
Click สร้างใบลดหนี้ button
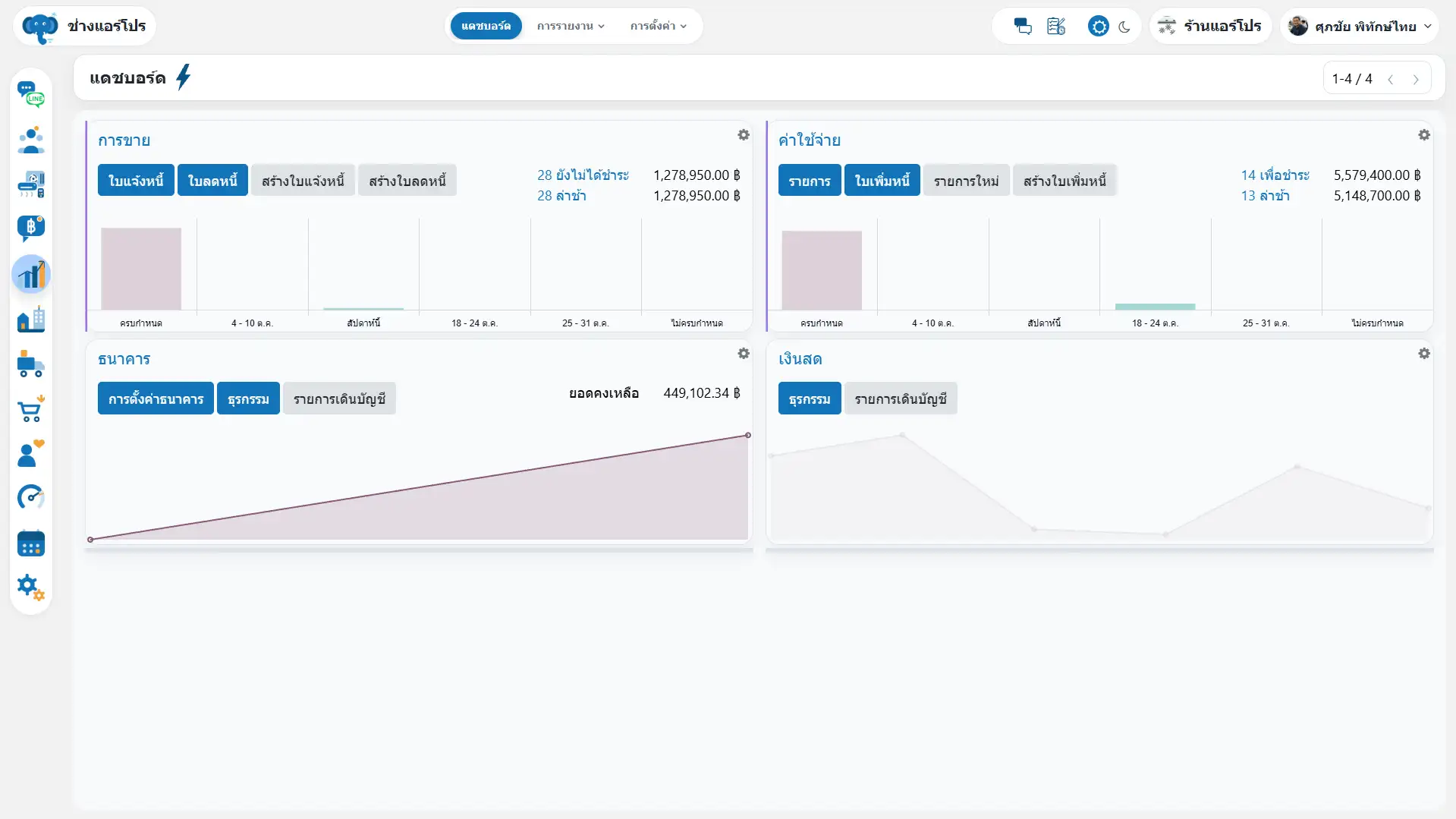click(407, 181)
